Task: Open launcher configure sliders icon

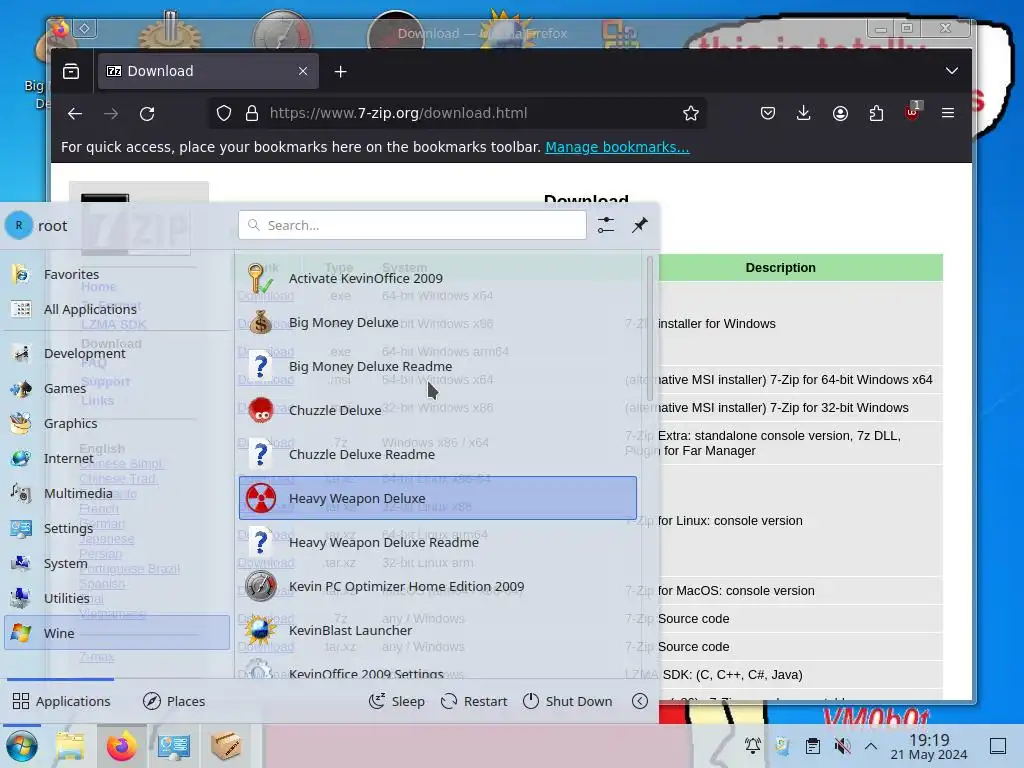Action: pos(606,225)
